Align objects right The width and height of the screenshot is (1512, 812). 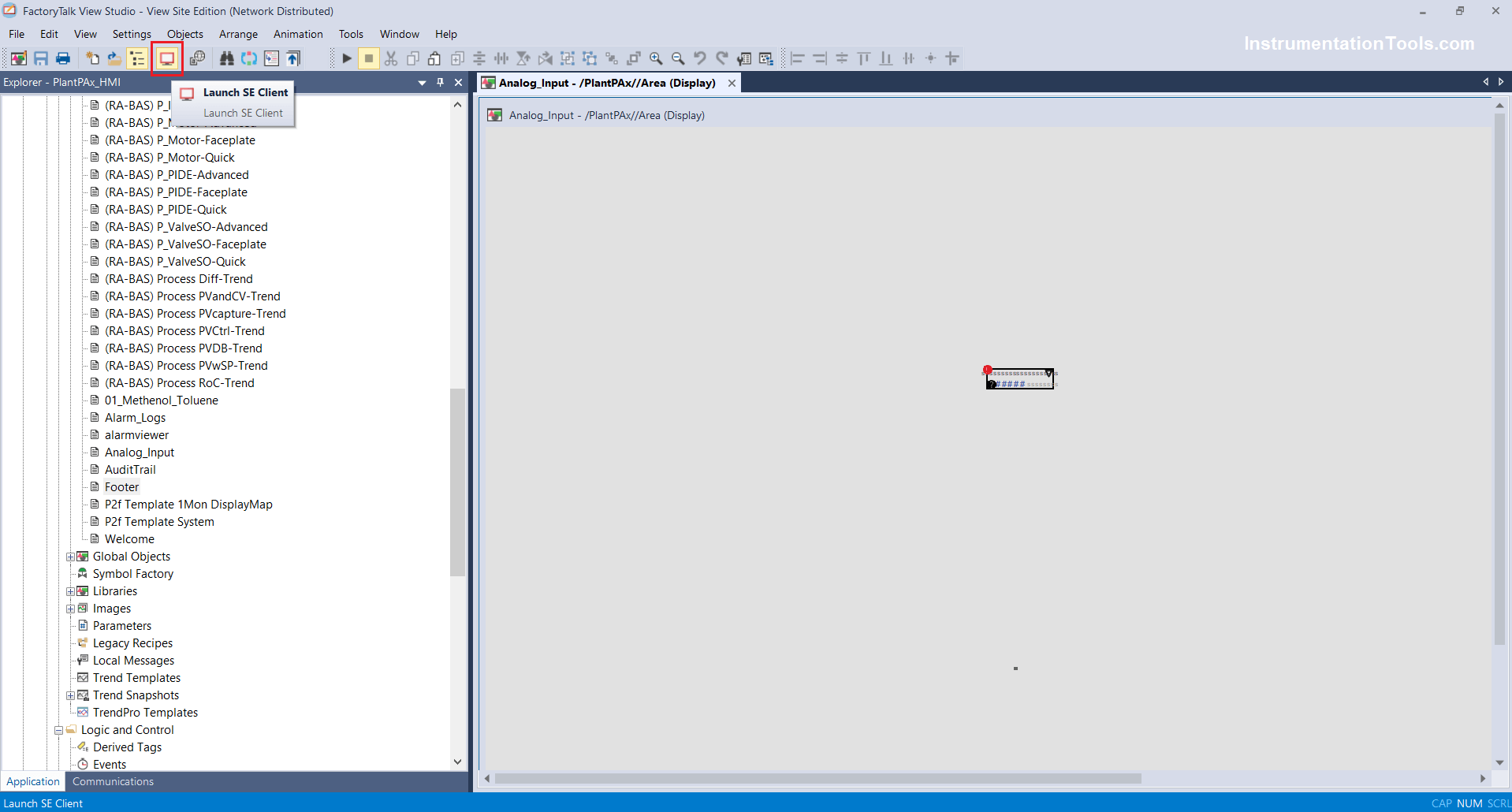point(820,58)
